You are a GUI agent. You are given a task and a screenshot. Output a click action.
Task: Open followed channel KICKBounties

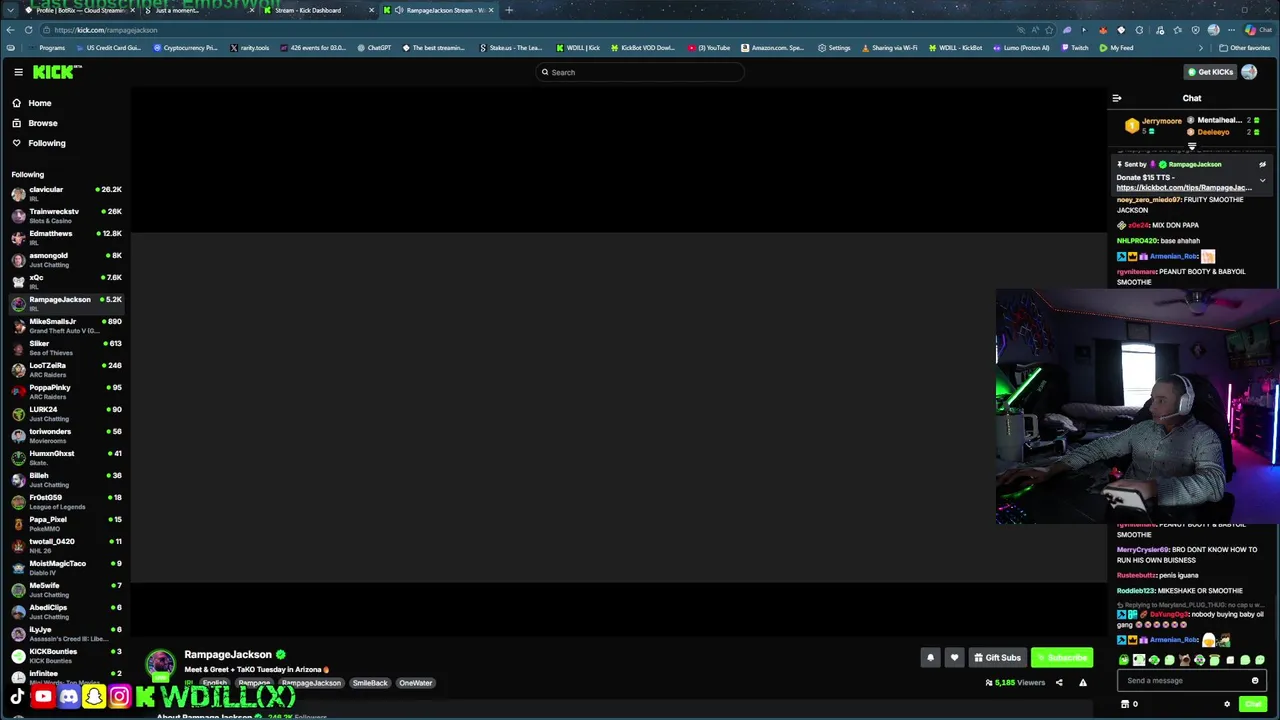(66, 656)
